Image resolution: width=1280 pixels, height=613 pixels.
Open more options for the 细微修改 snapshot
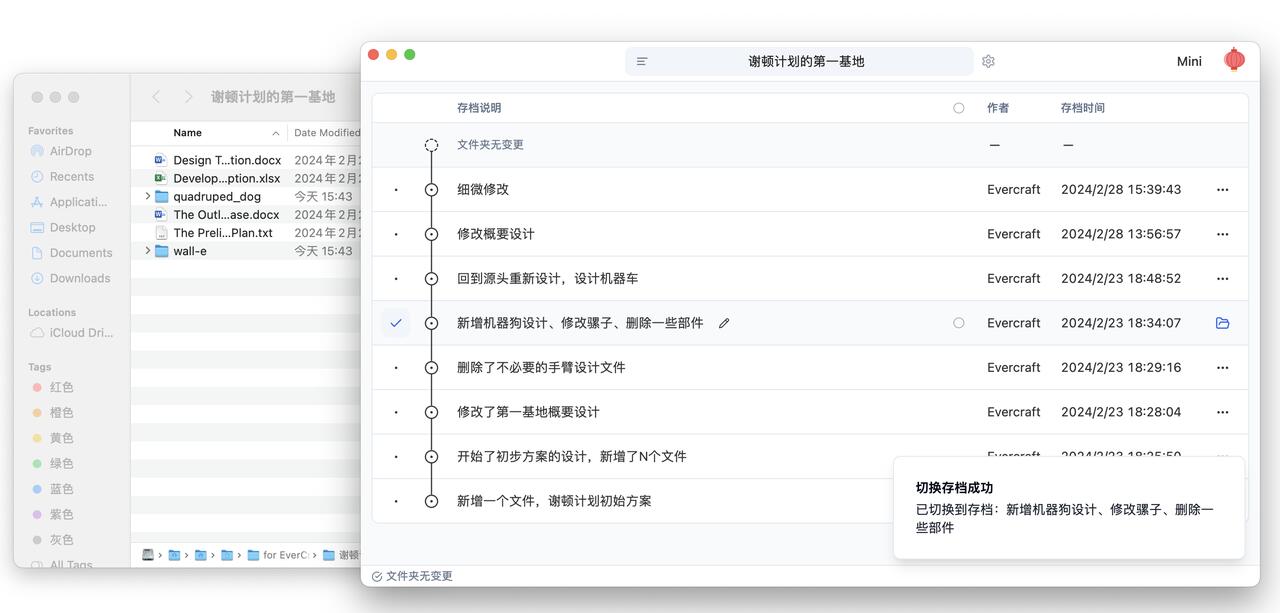pos(1222,189)
